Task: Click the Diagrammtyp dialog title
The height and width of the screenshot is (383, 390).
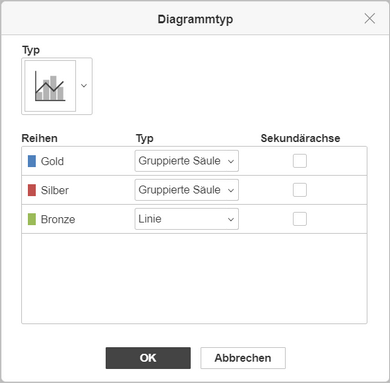Action: [x=195, y=19]
